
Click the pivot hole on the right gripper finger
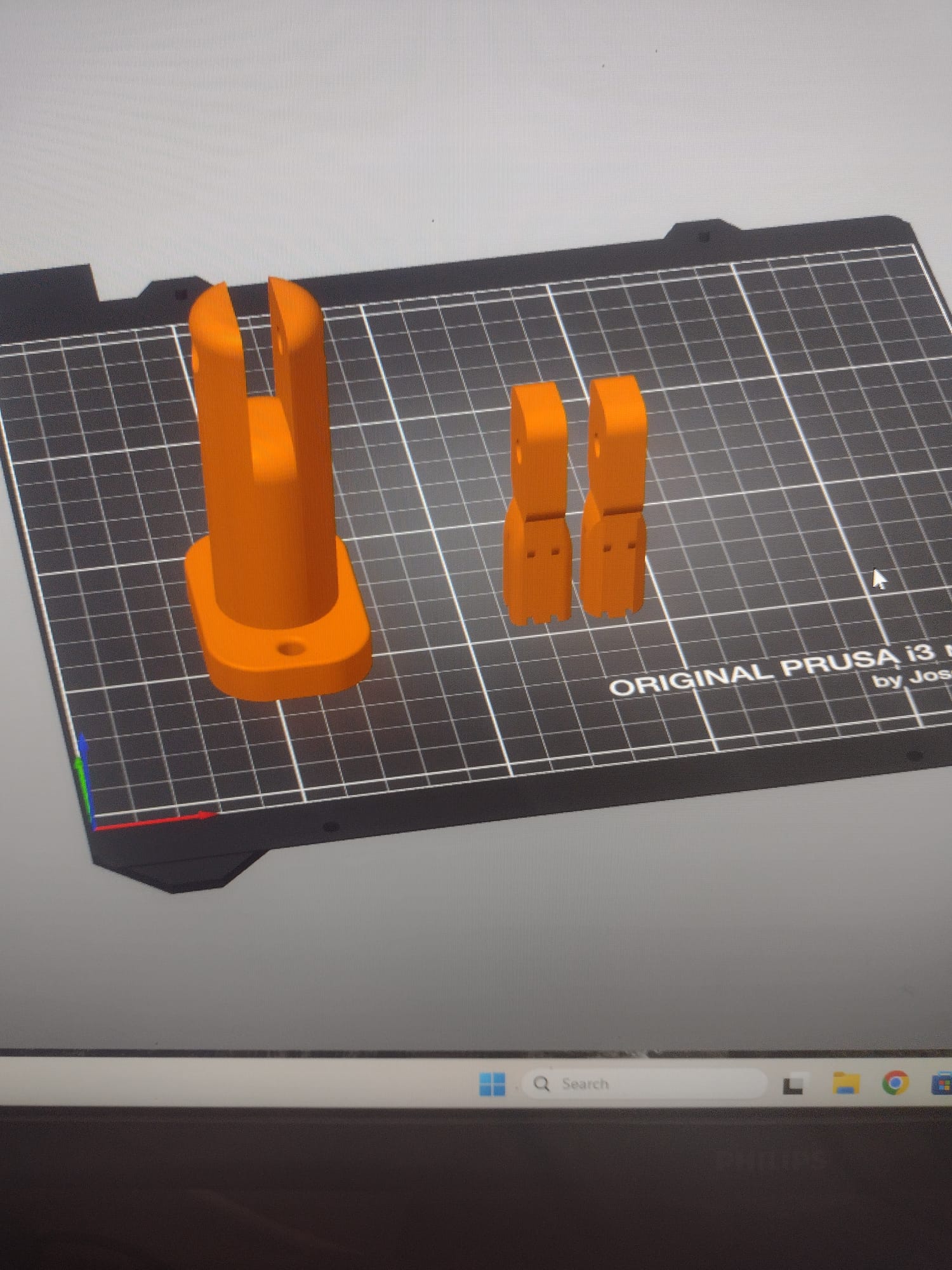point(597,449)
